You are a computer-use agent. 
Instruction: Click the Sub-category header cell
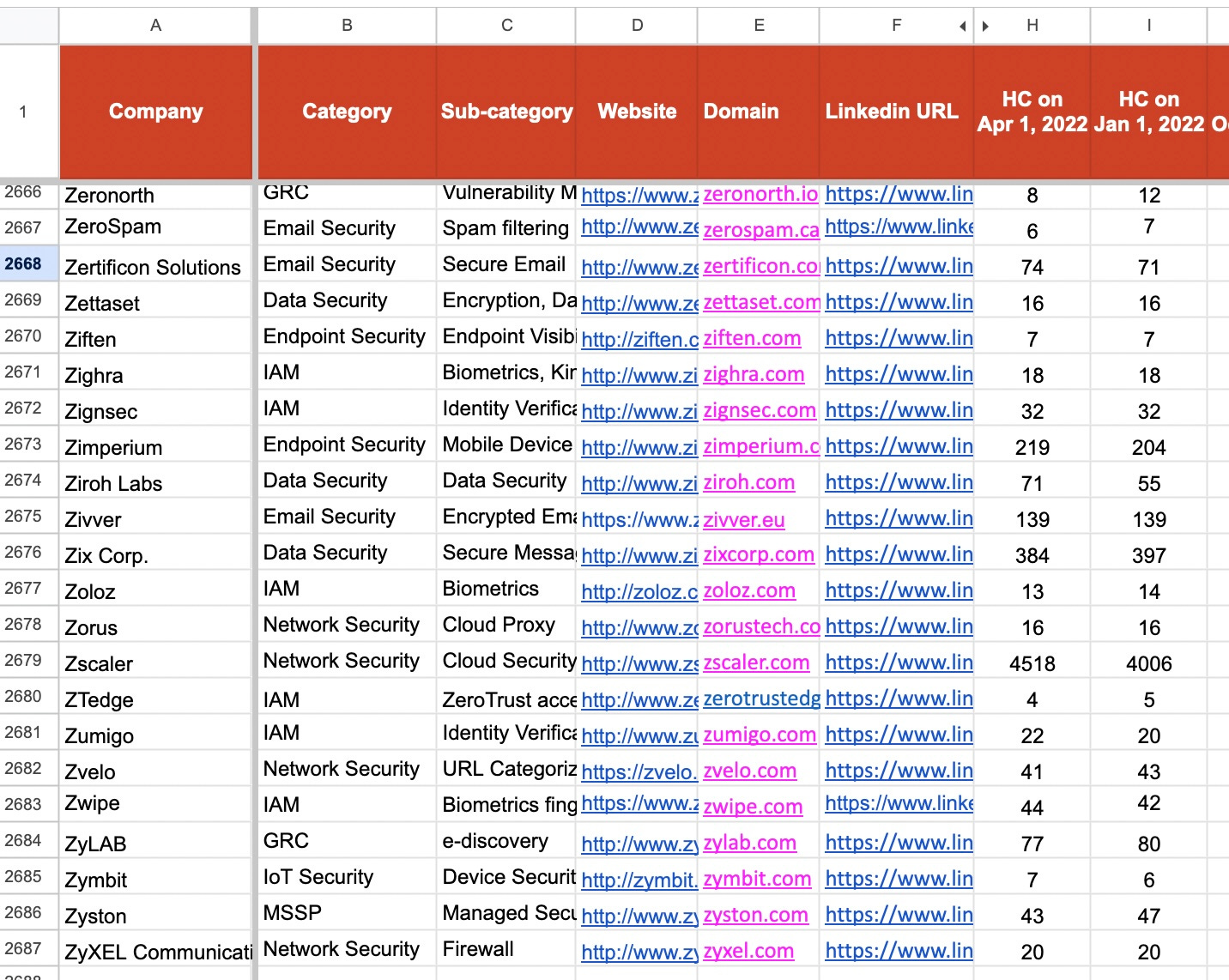[x=506, y=112]
